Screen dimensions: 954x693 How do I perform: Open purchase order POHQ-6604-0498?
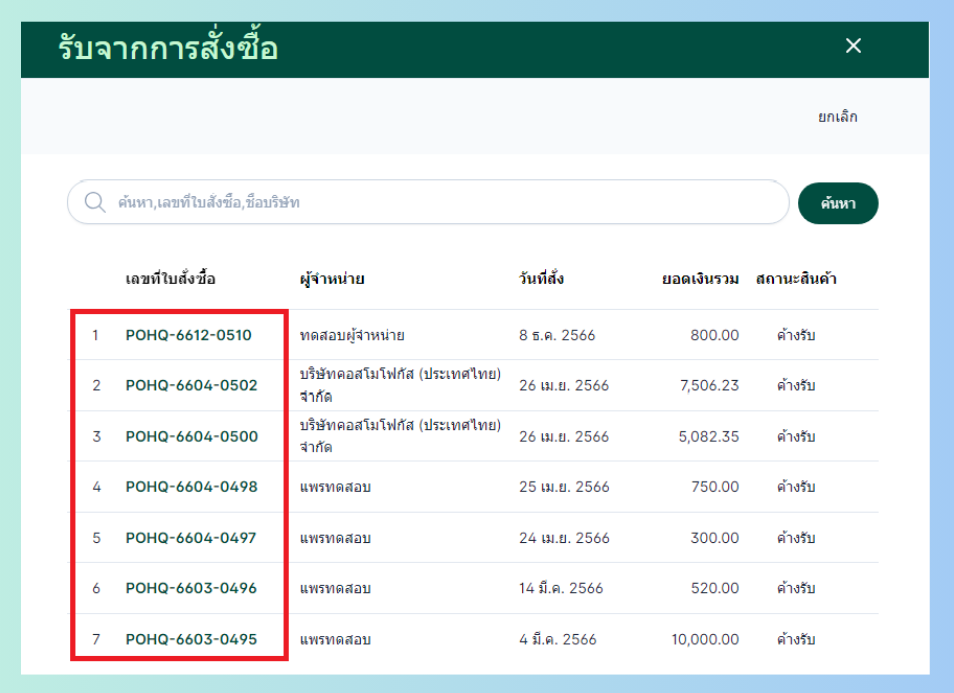pyautogui.click(x=192, y=487)
